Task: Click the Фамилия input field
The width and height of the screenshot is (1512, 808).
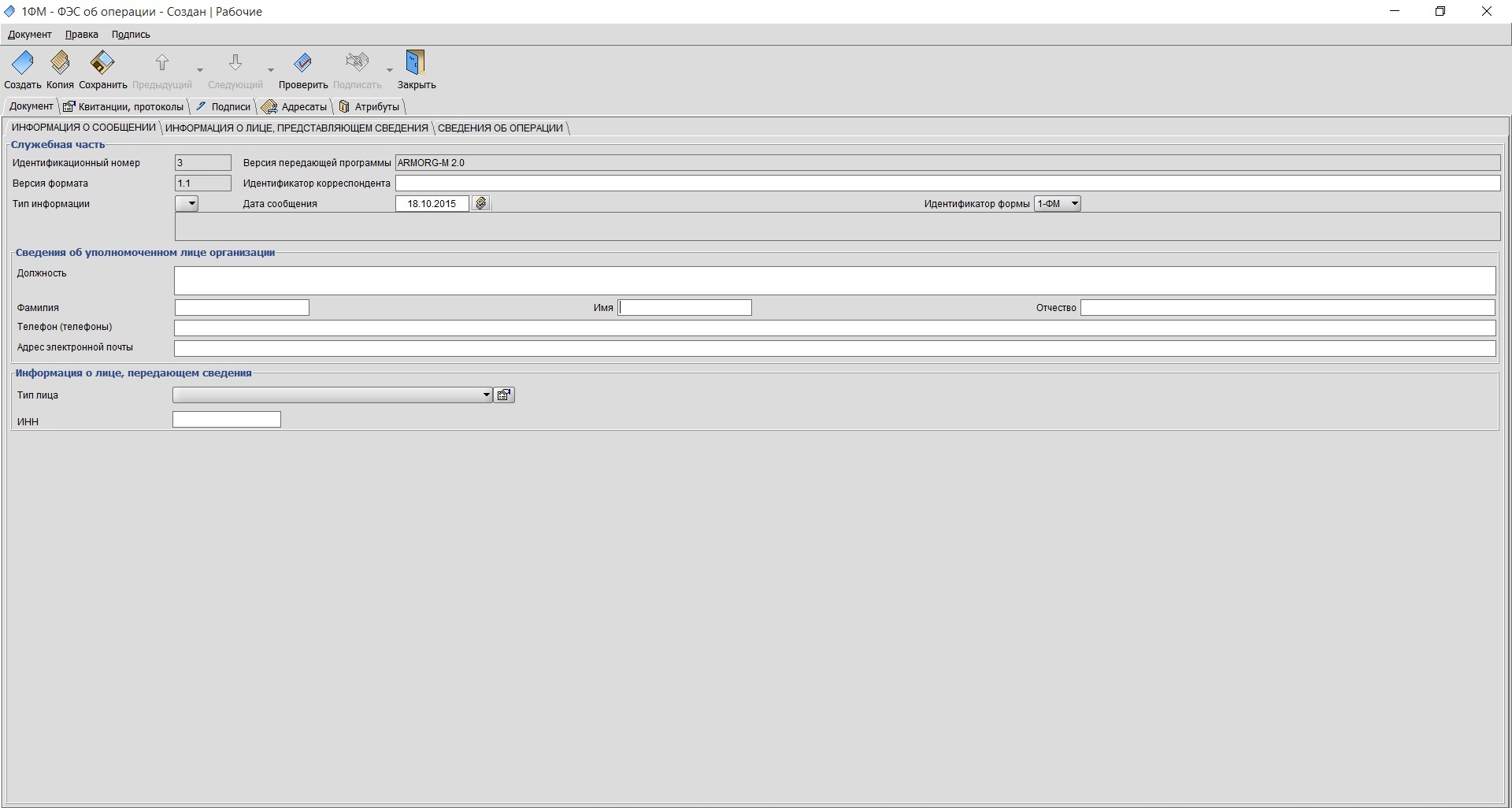Action: pyautogui.click(x=242, y=307)
